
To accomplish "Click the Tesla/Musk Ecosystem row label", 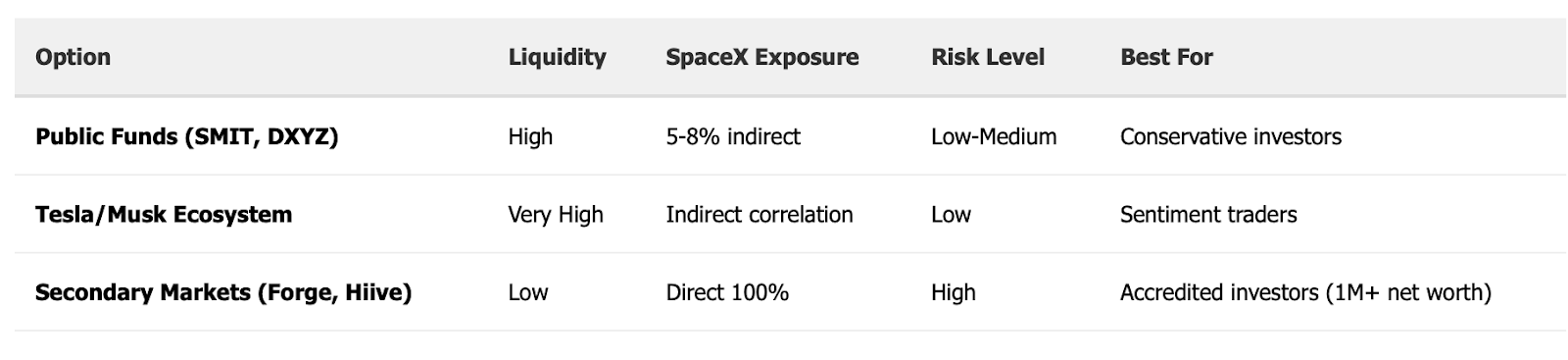I will pyautogui.click(x=164, y=214).
